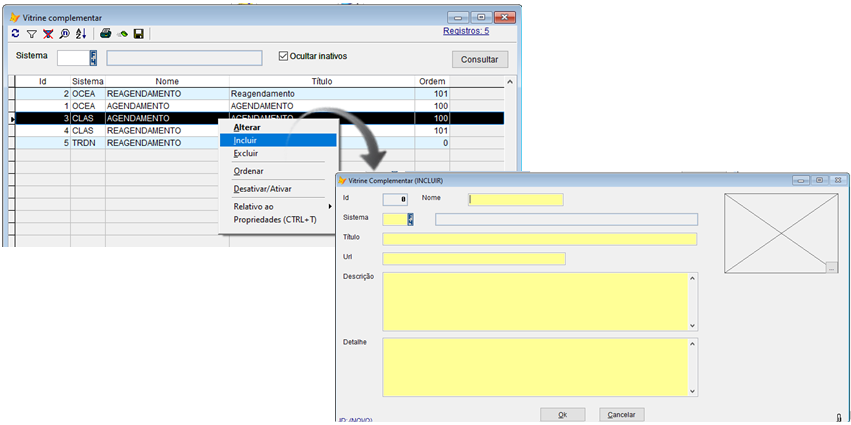This screenshot has width=851, height=425.
Task: Click the refresh icon in the toolbar
Action: click(15, 33)
